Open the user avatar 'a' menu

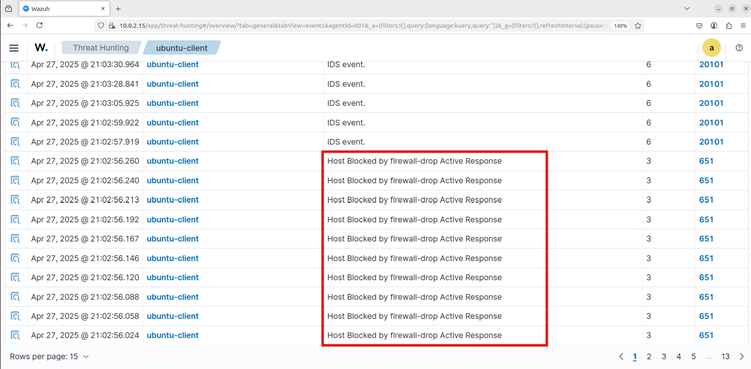point(711,48)
